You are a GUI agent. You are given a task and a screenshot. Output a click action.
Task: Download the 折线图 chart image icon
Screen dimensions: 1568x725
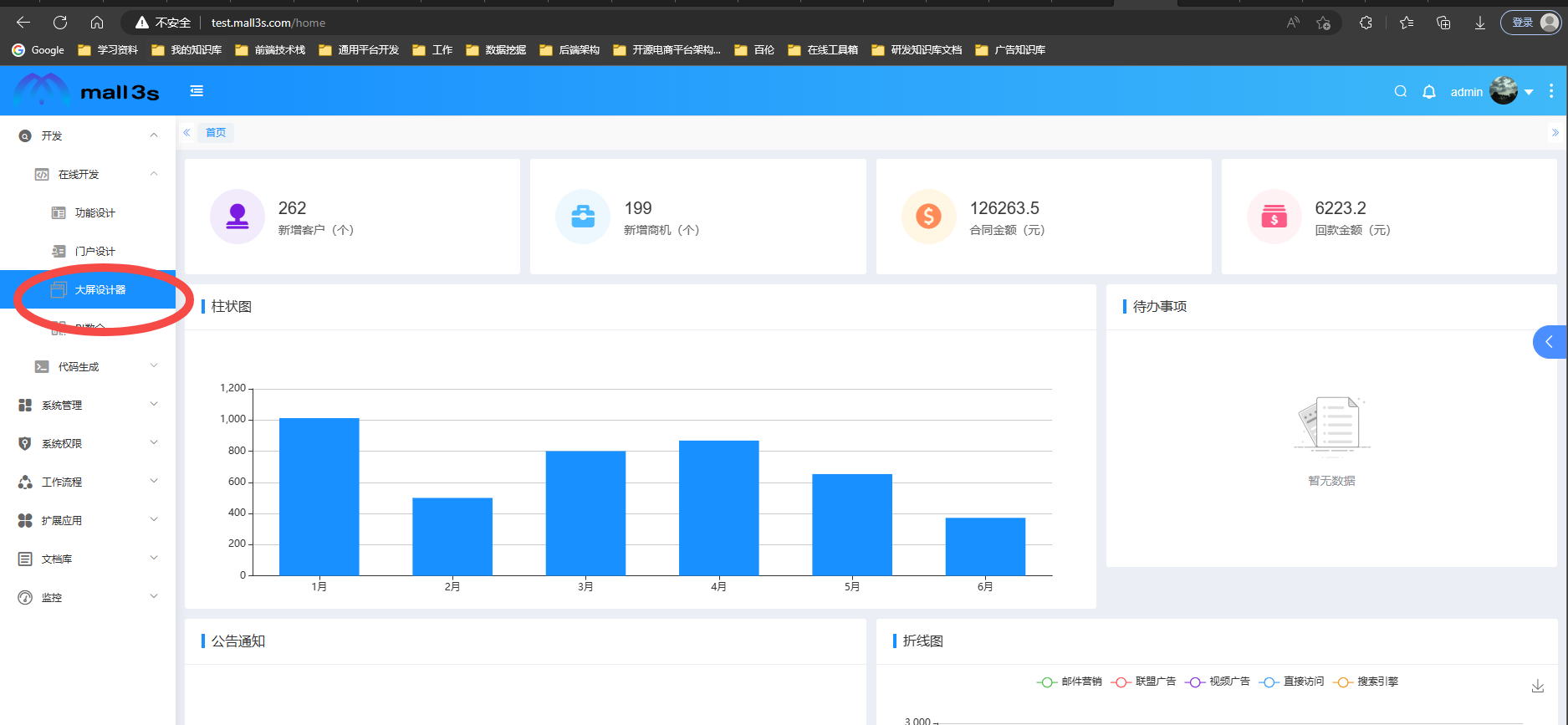coord(1537,686)
